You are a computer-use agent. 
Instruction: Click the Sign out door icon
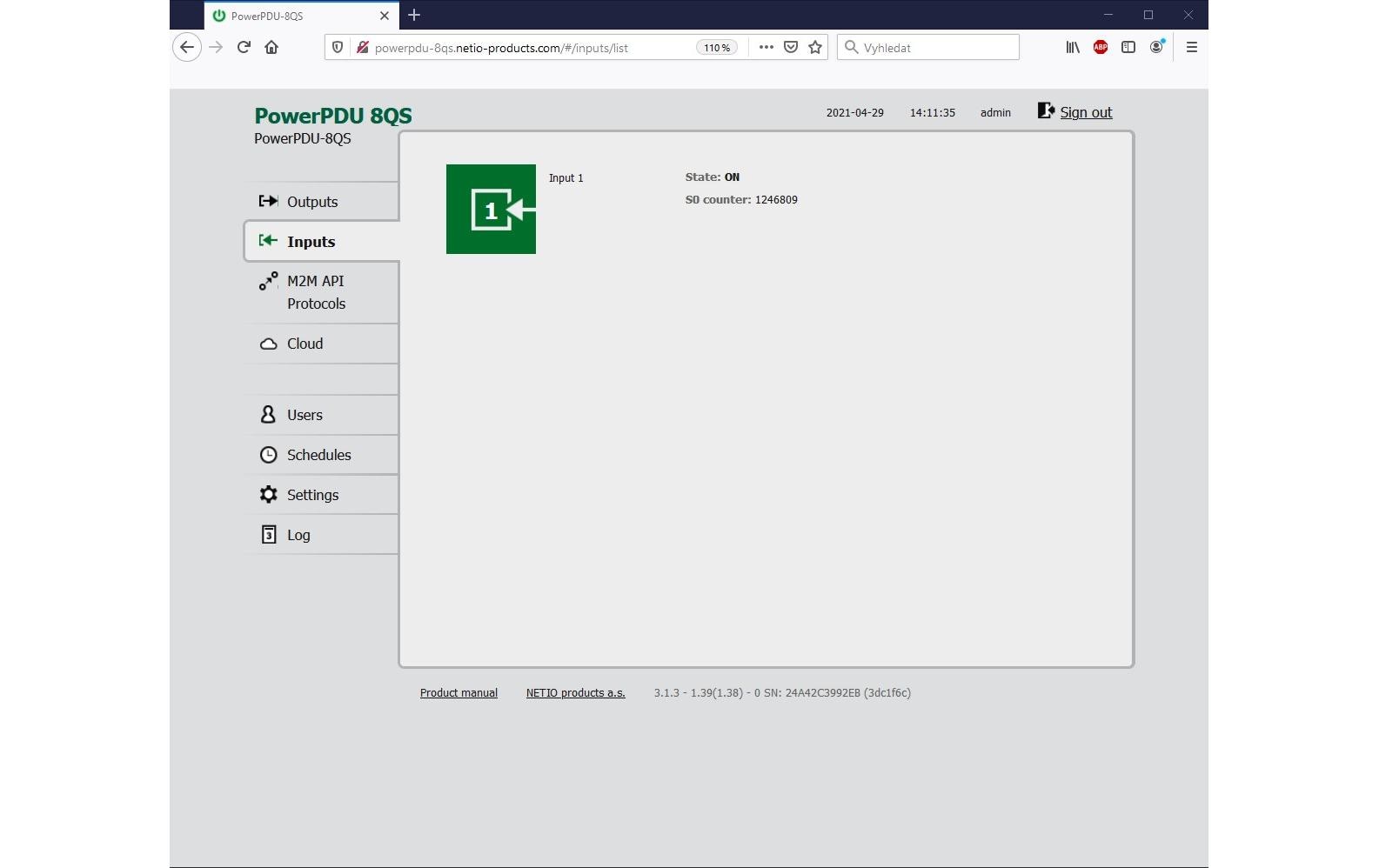pos(1046,110)
